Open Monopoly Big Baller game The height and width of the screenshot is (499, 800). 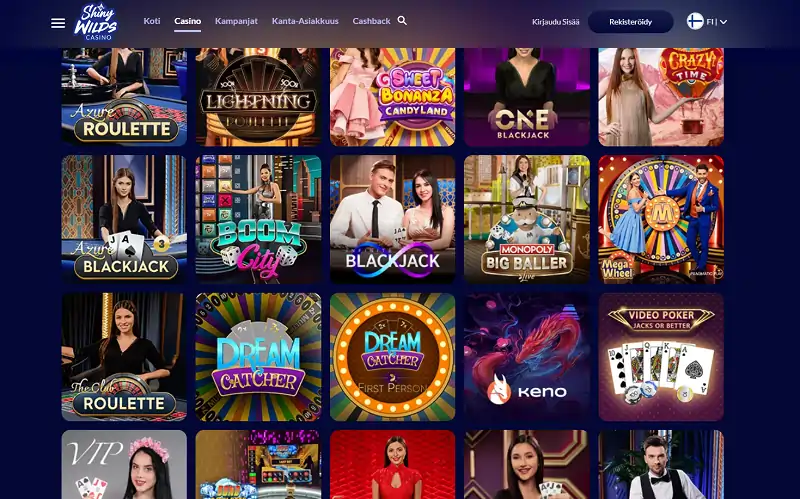[x=527, y=219]
